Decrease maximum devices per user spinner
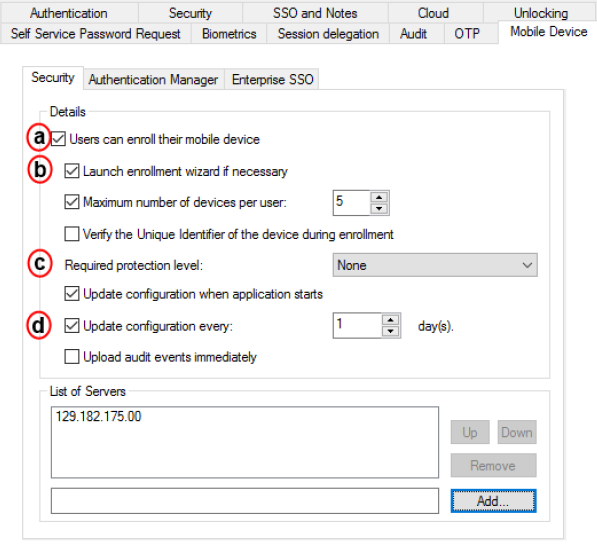Screen dimensions: 597x545 [379, 208]
